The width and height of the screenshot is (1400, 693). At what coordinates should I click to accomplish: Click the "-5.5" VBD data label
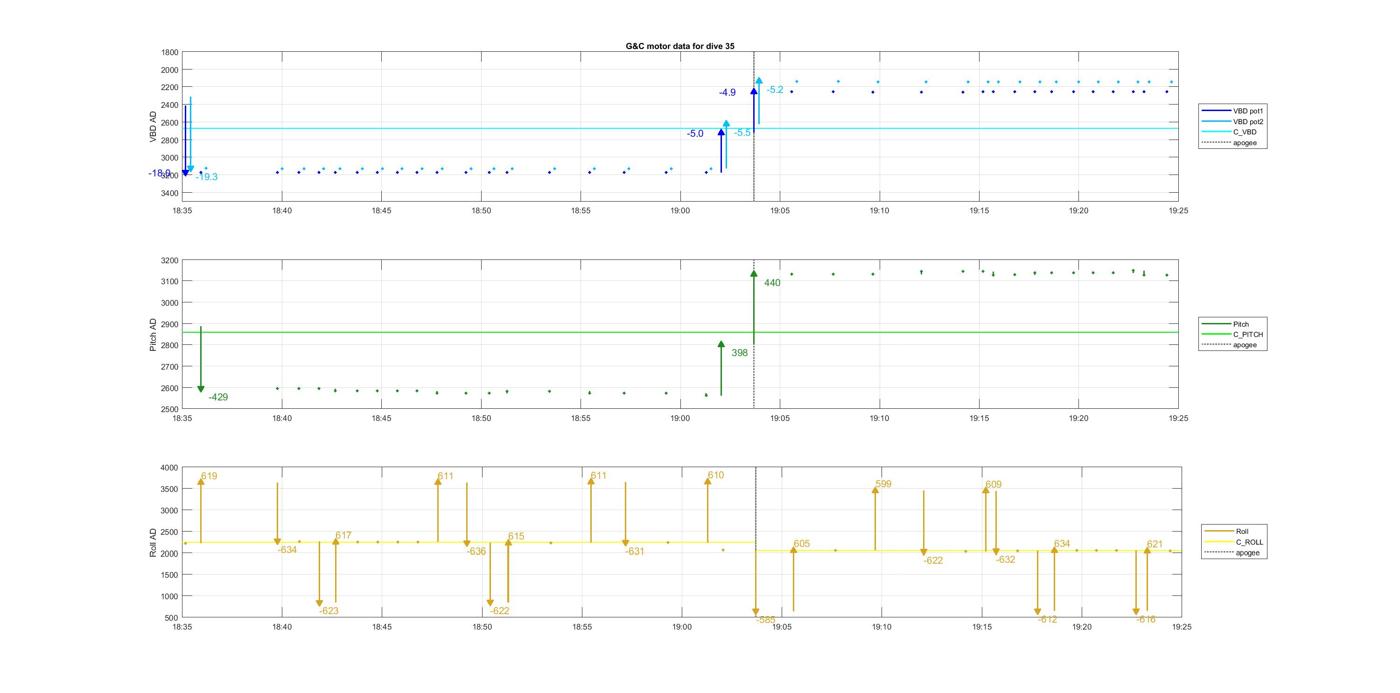click(743, 133)
